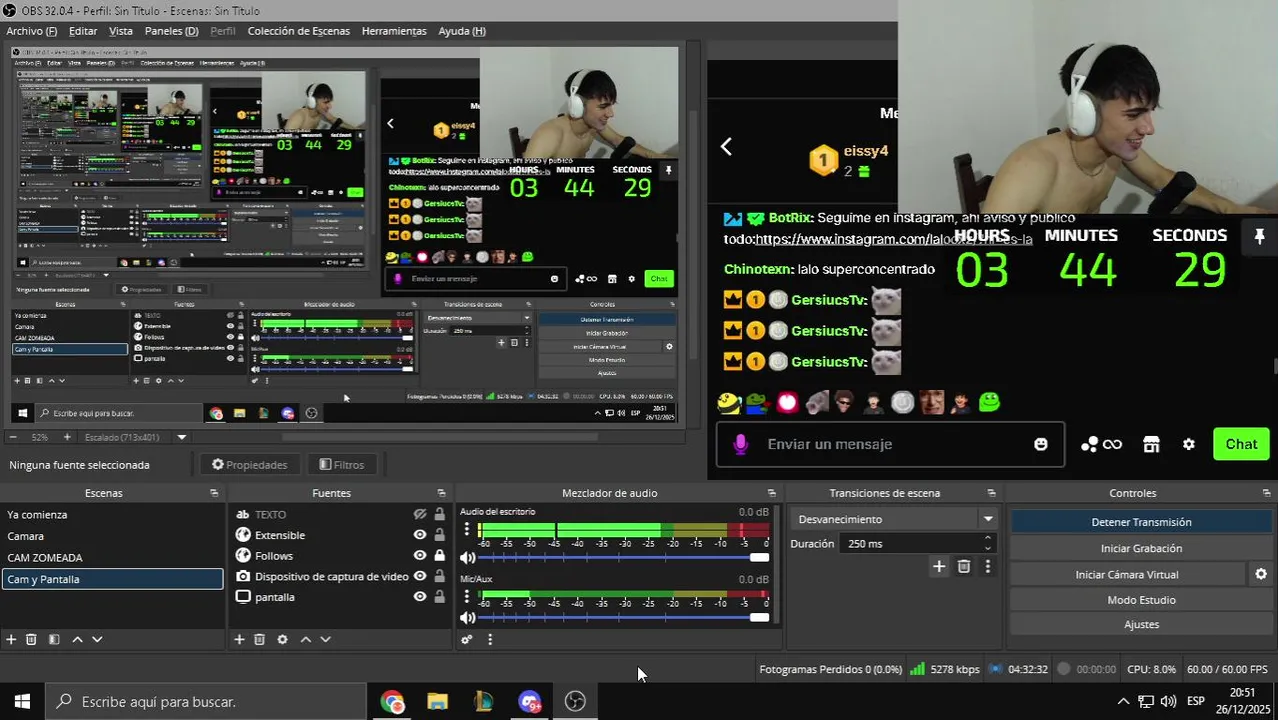Hide the pantalla source
The height and width of the screenshot is (720, 1278).
tap(420, 597)
